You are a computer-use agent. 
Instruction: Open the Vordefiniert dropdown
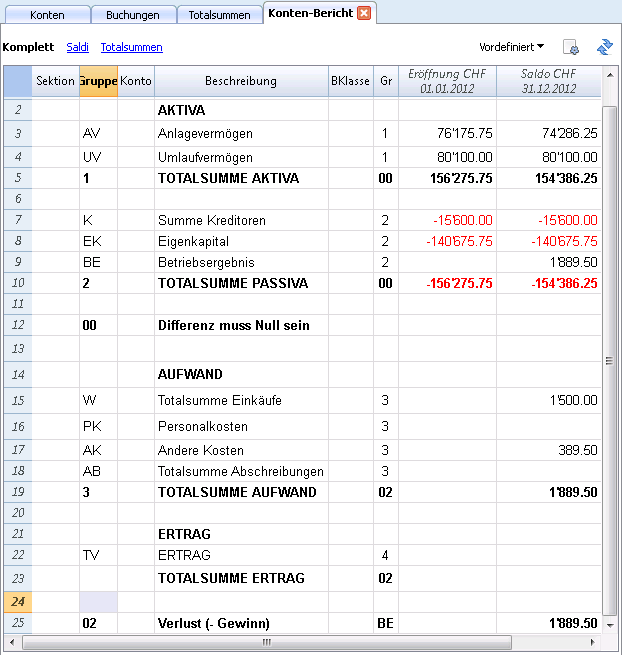click(511, 47)
